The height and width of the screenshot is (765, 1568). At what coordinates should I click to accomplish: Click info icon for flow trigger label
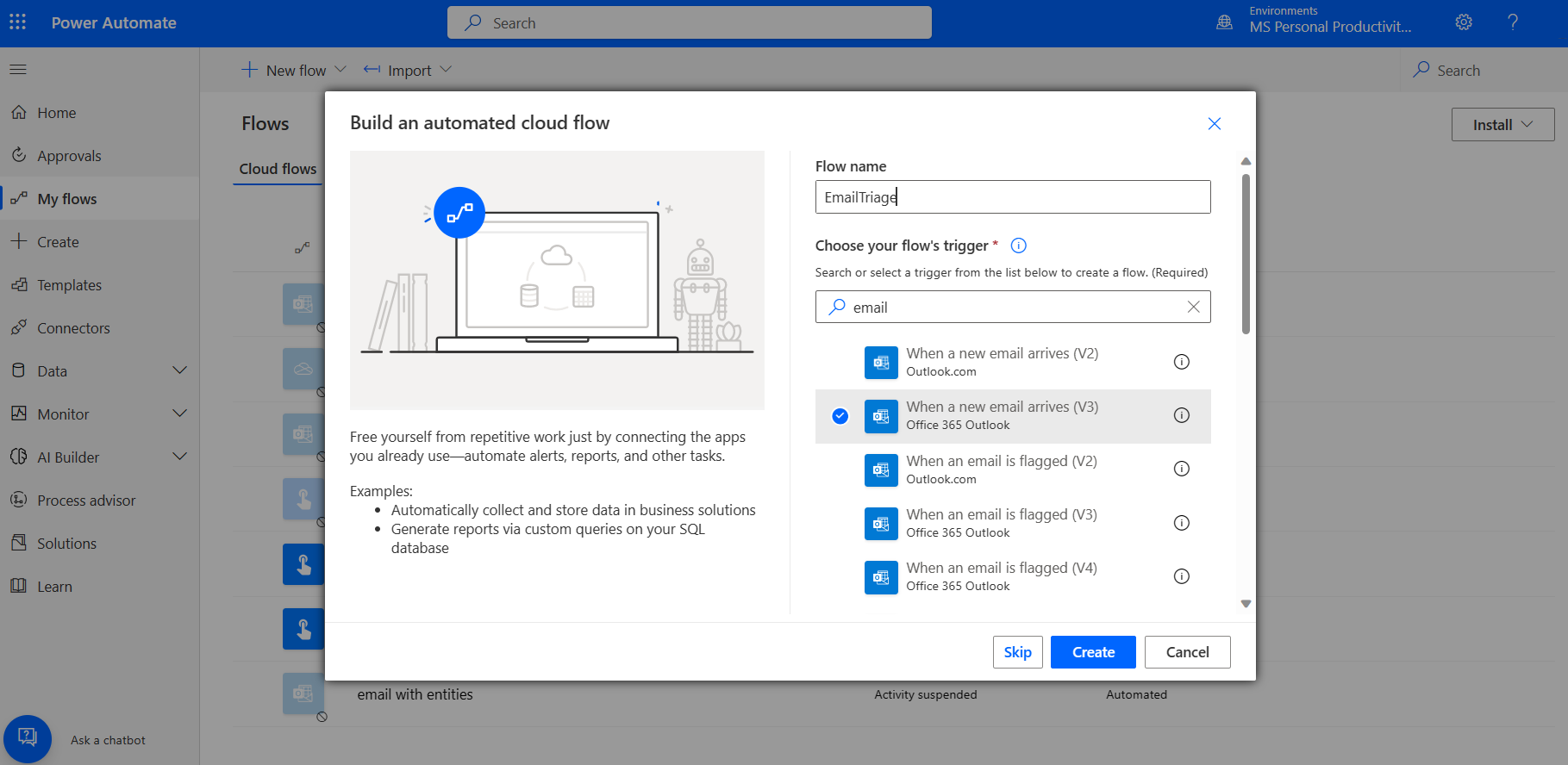[1018, 246]
